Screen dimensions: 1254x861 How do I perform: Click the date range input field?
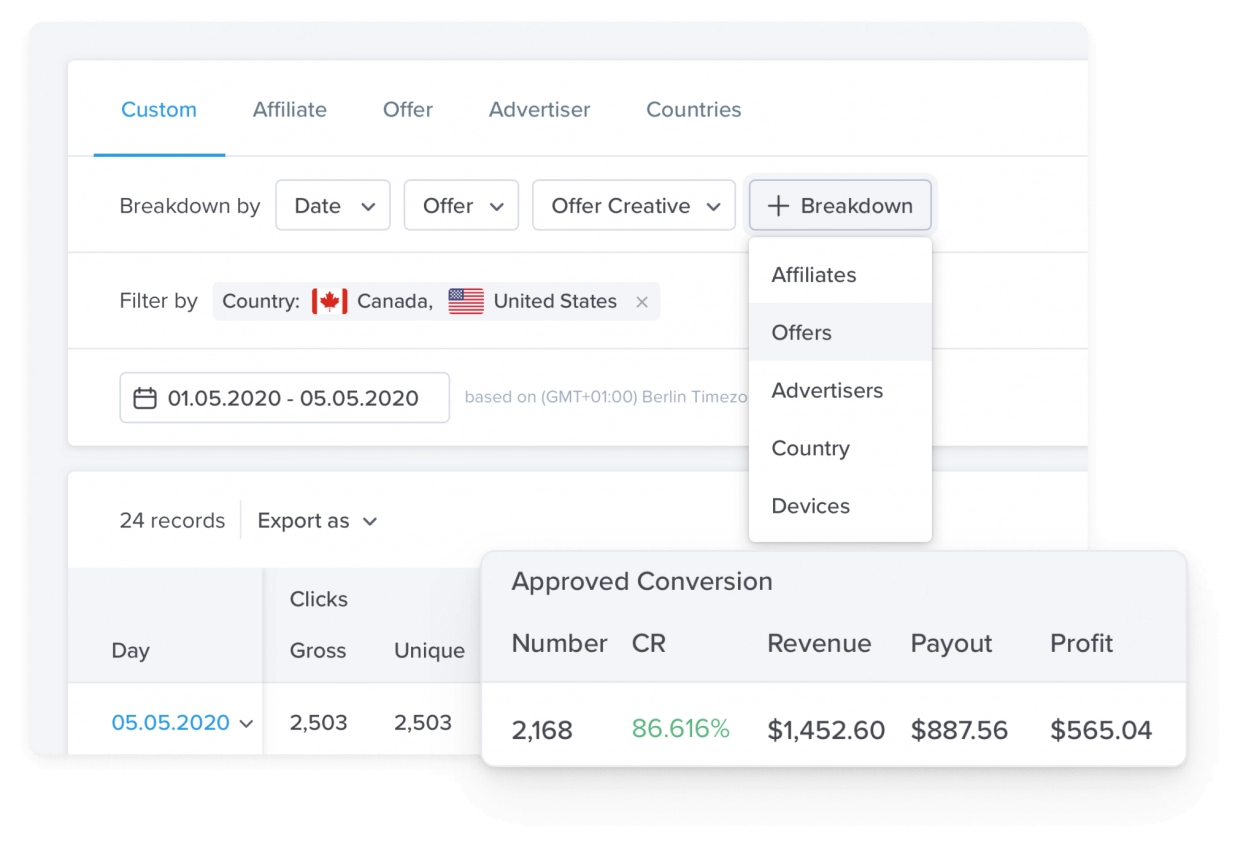coord(292,398)
